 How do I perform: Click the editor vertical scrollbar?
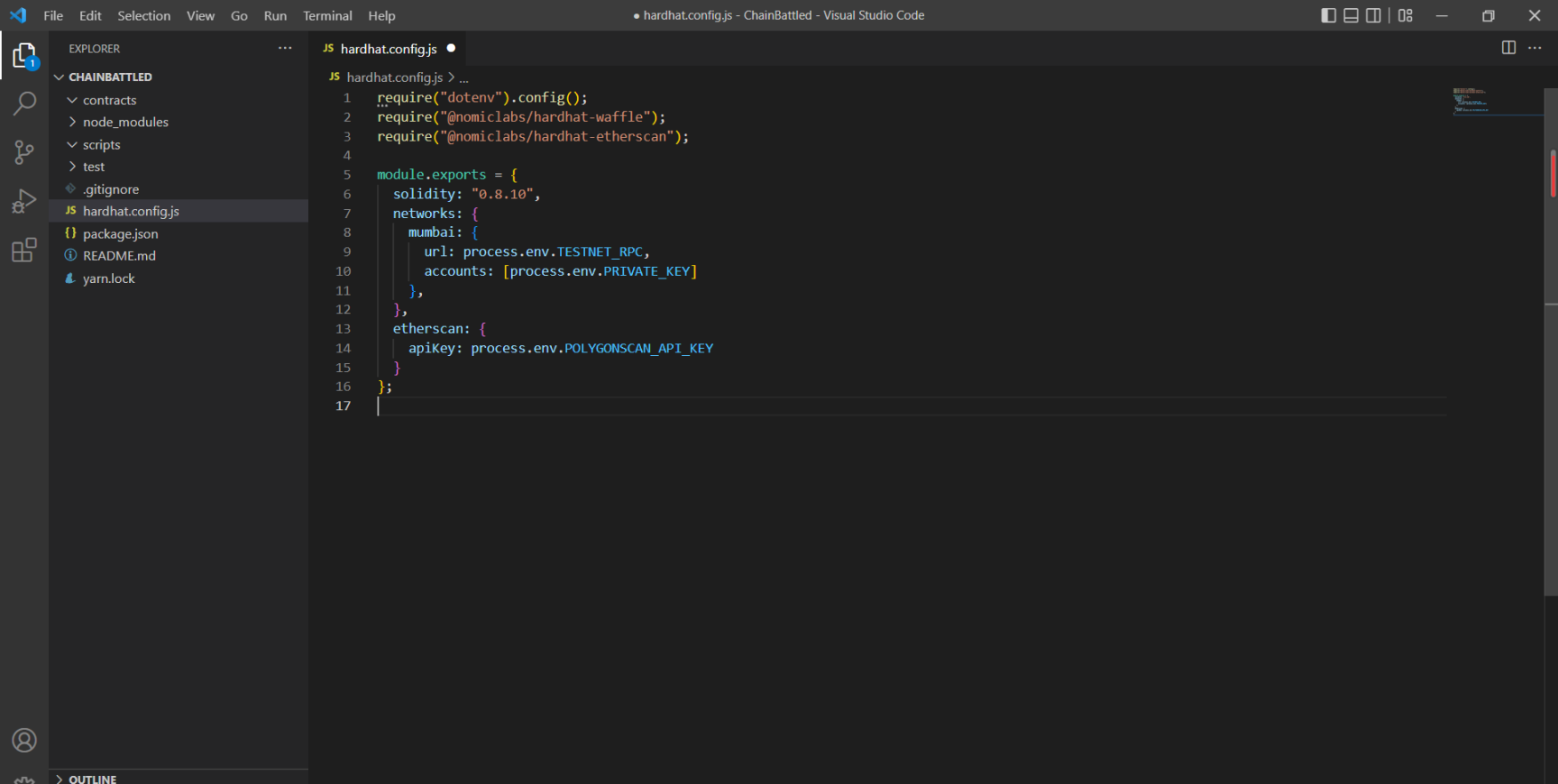tap(1551, 360)
